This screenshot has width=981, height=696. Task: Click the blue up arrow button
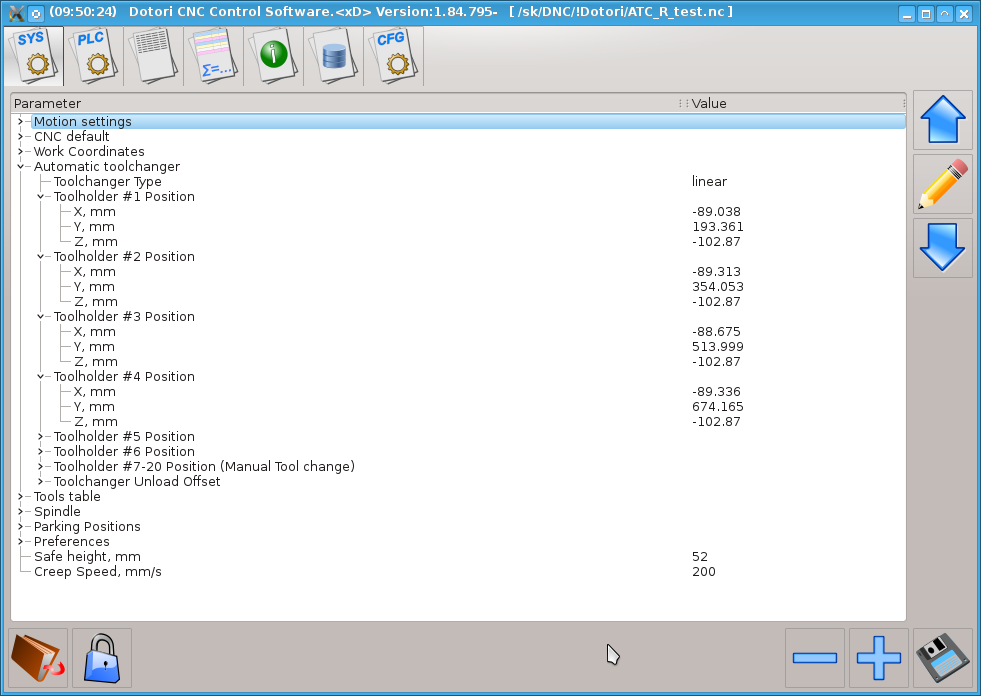[x=943, y=120]
